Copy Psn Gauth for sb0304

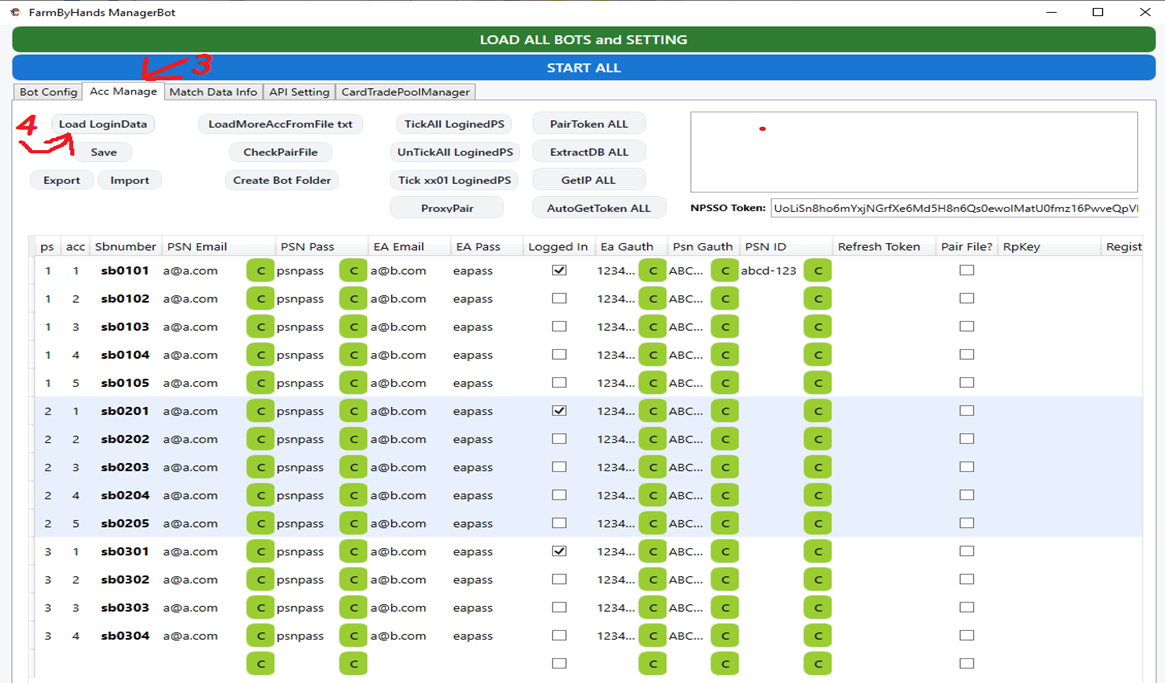pyautogui.click(x=724, y=636)
